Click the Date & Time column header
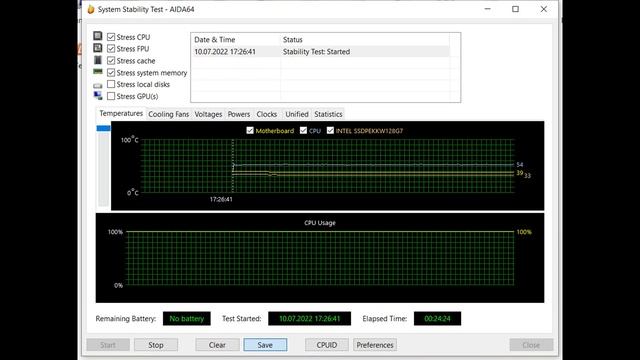The width and height of the screenshot is (640, 360). [236, 40]
